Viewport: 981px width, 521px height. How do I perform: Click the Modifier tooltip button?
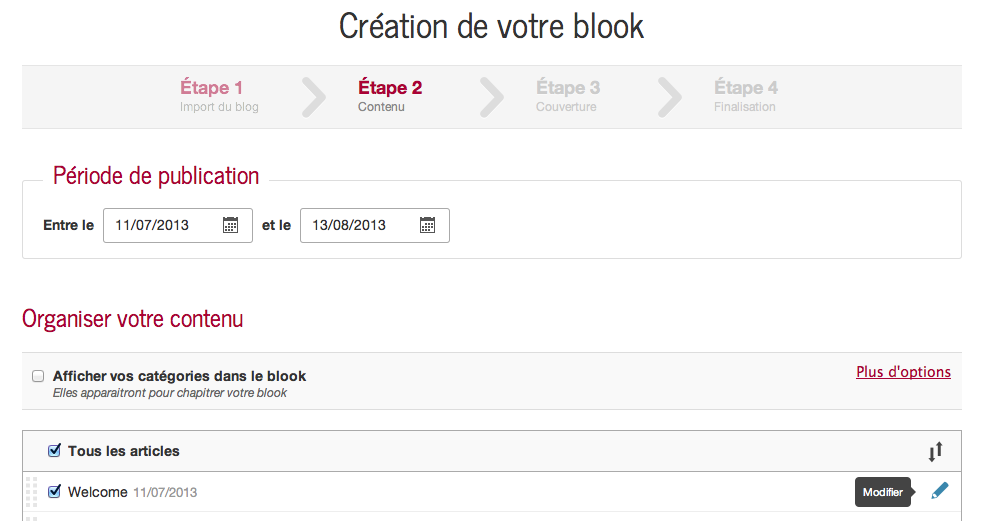tap(883, 492)
